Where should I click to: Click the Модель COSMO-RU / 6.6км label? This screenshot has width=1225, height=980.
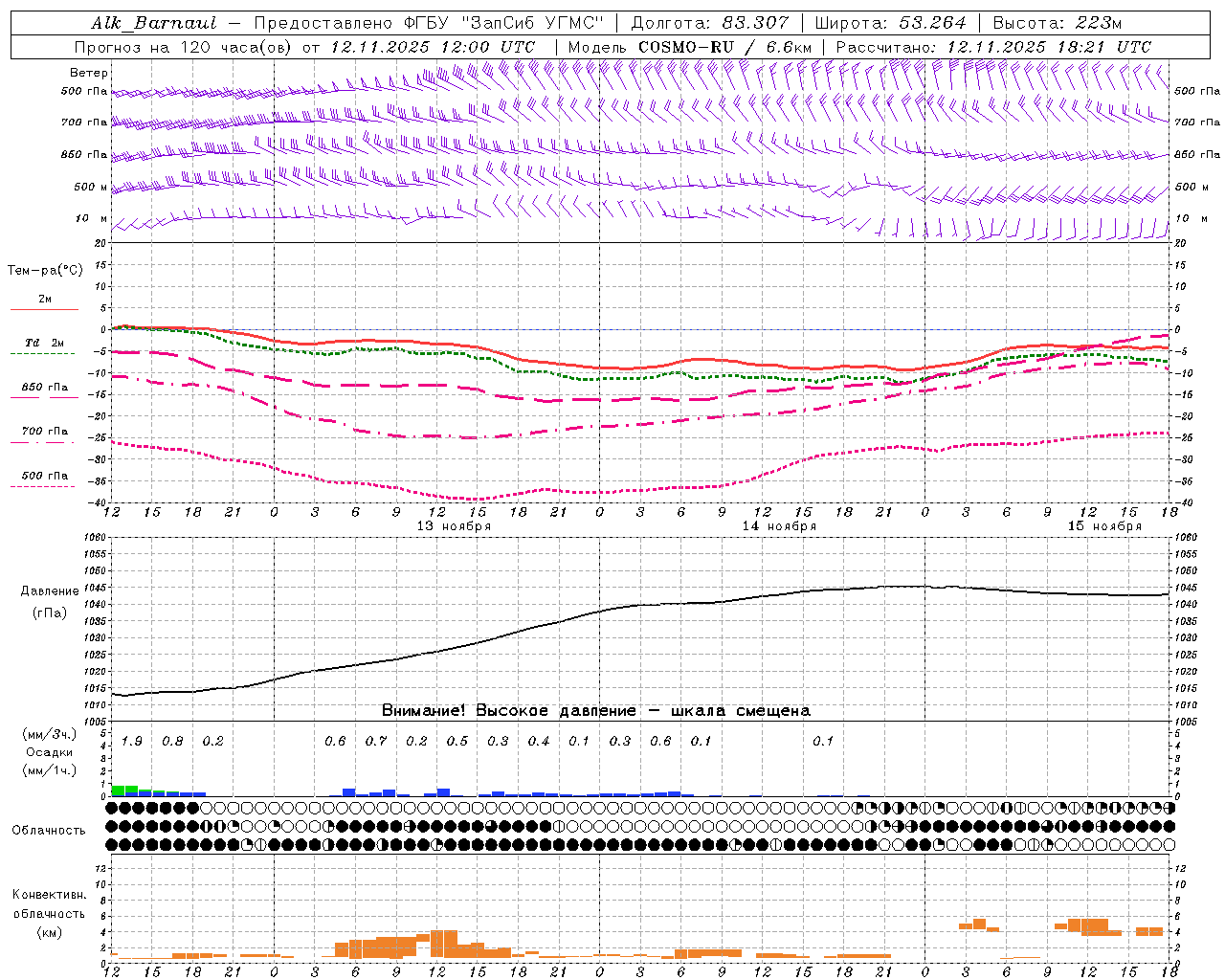click(x=690, y=47)
